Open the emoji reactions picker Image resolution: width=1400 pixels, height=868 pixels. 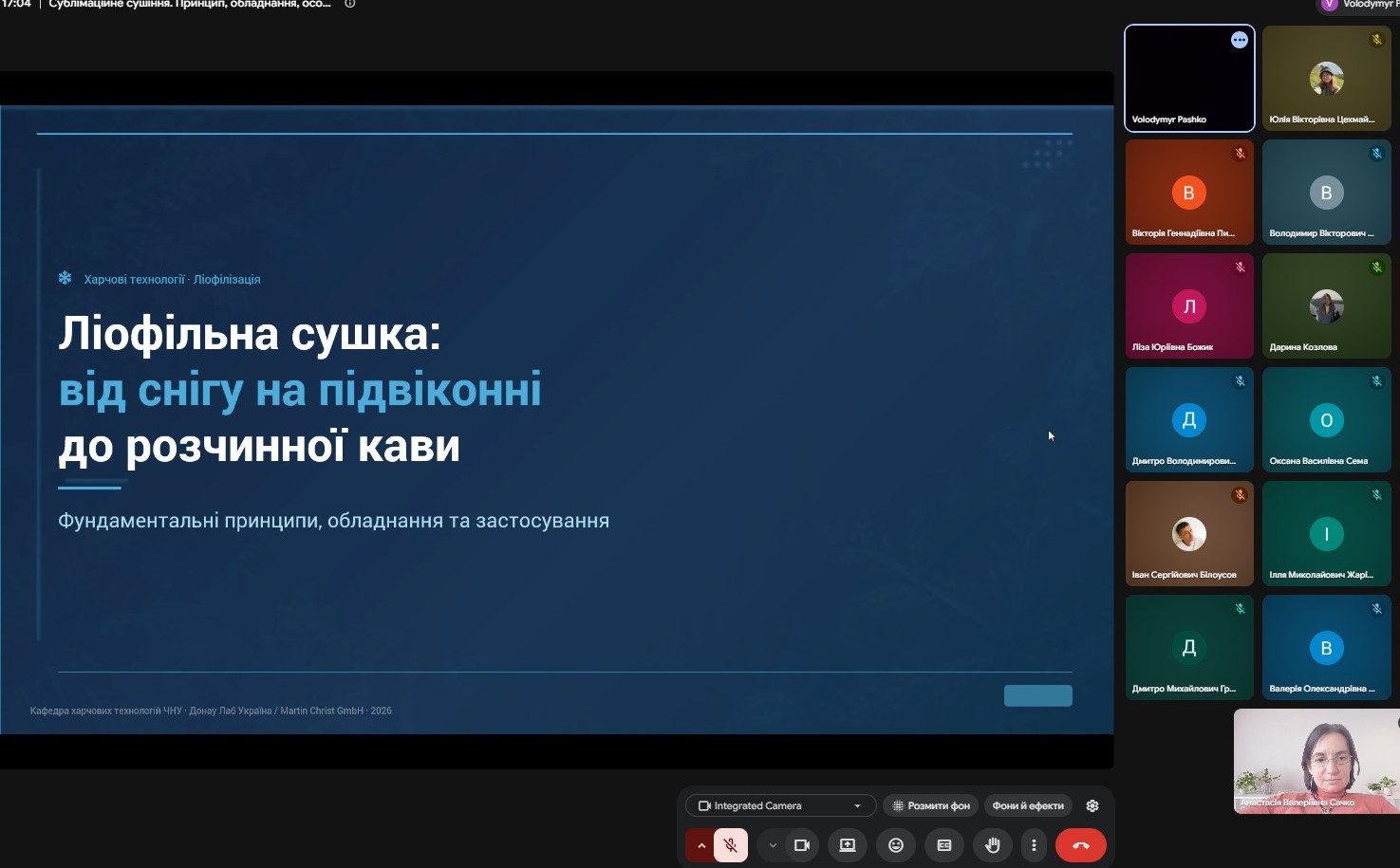tap(896, 845)
